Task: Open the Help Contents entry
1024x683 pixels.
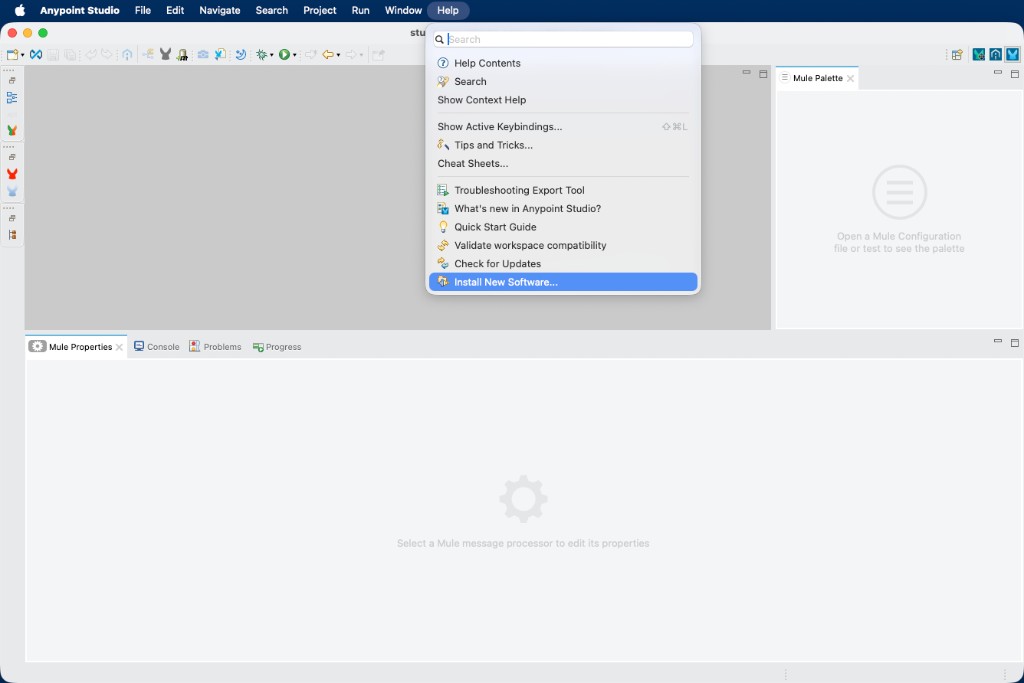Action: tap(563, 63)
